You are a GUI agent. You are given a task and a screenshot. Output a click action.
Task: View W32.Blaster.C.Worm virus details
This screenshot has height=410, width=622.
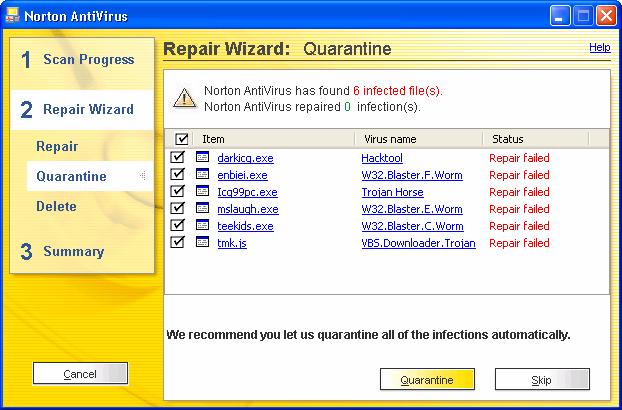coord(413,226)
